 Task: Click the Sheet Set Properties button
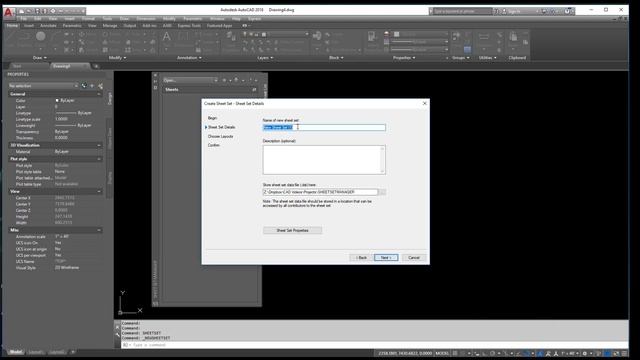(x=292, y=231)
